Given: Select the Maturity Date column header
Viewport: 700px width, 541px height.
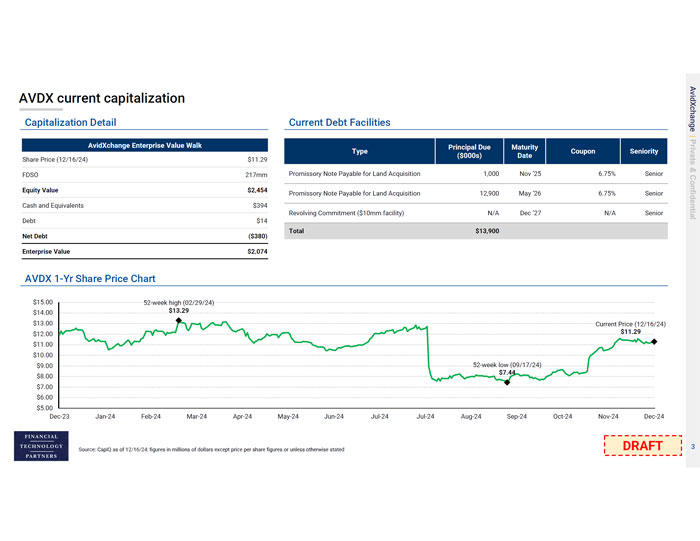Looking at the screenshot, I should point(524,151).
